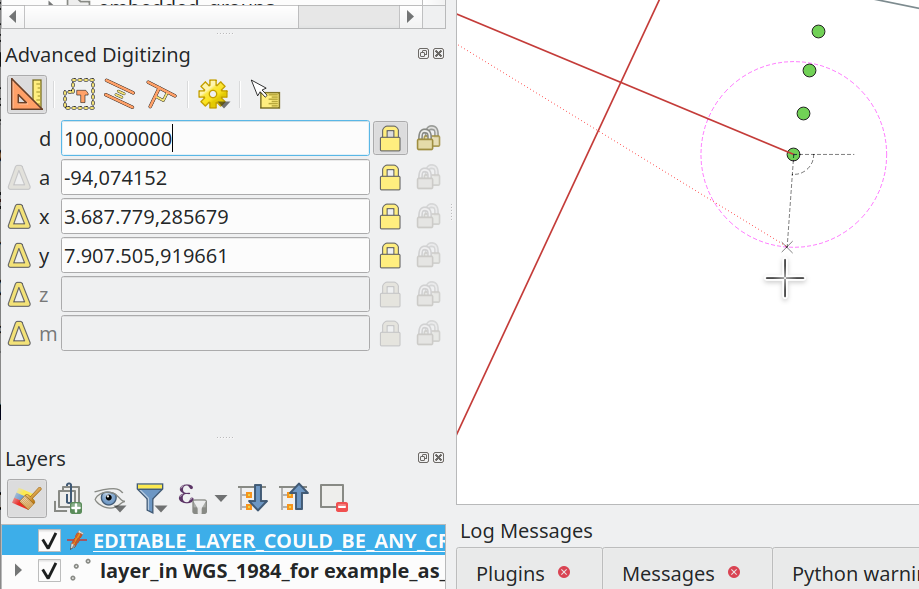This screenshot has width=919, height=589.
Task: Collapse all layers in the panel
Action: point(295,497)
